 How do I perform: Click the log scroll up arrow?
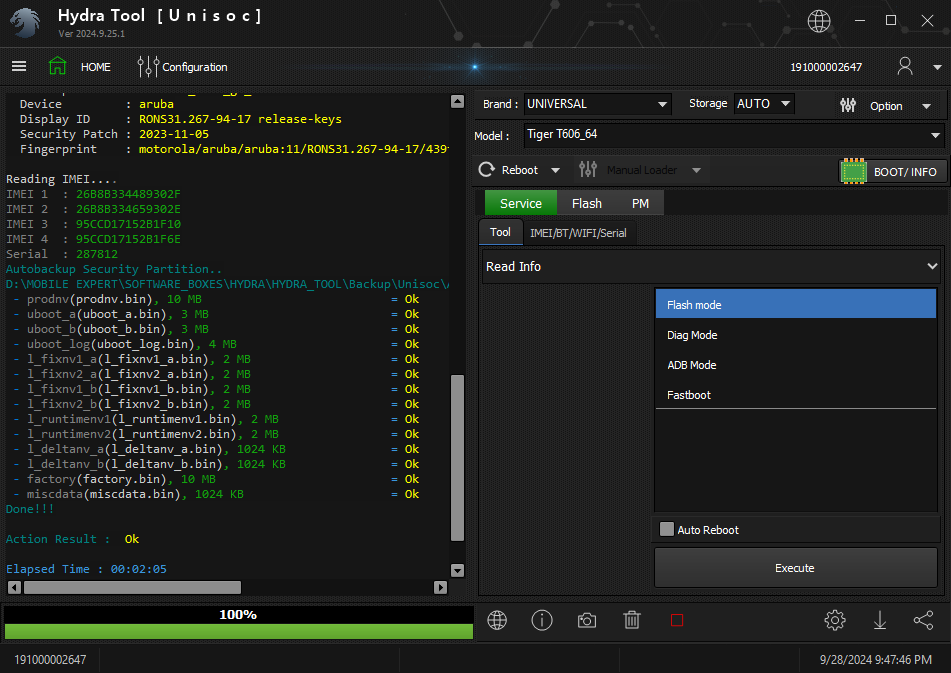[x=457, y=101]
